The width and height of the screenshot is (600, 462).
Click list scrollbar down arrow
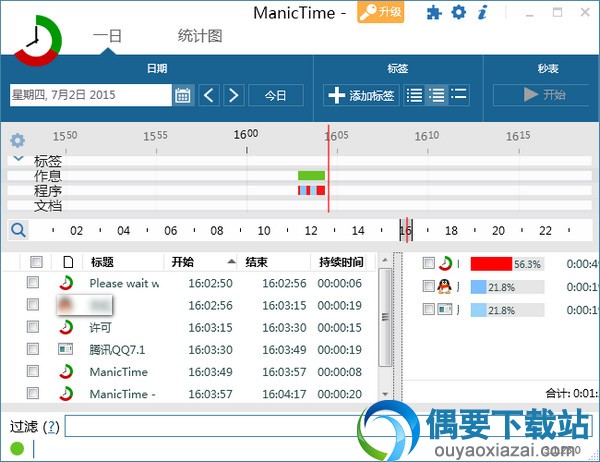[x=385, y=394]
